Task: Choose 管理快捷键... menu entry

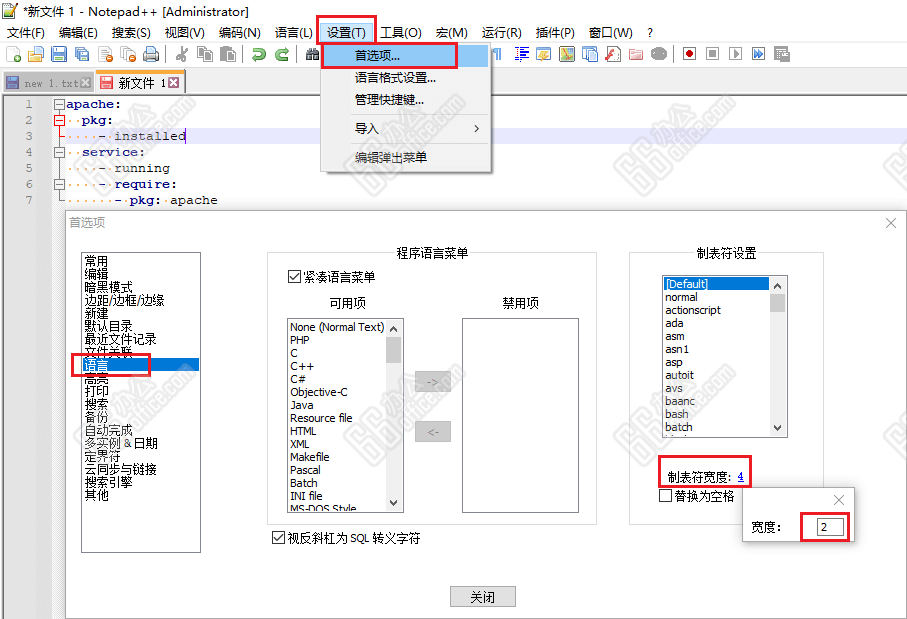Action: [405, 100]
